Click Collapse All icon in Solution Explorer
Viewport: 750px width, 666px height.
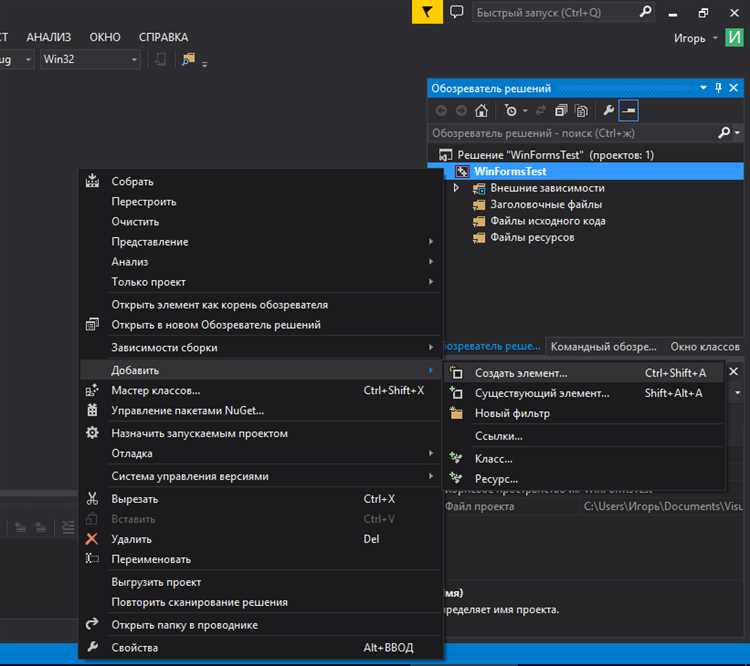(561, 111)
